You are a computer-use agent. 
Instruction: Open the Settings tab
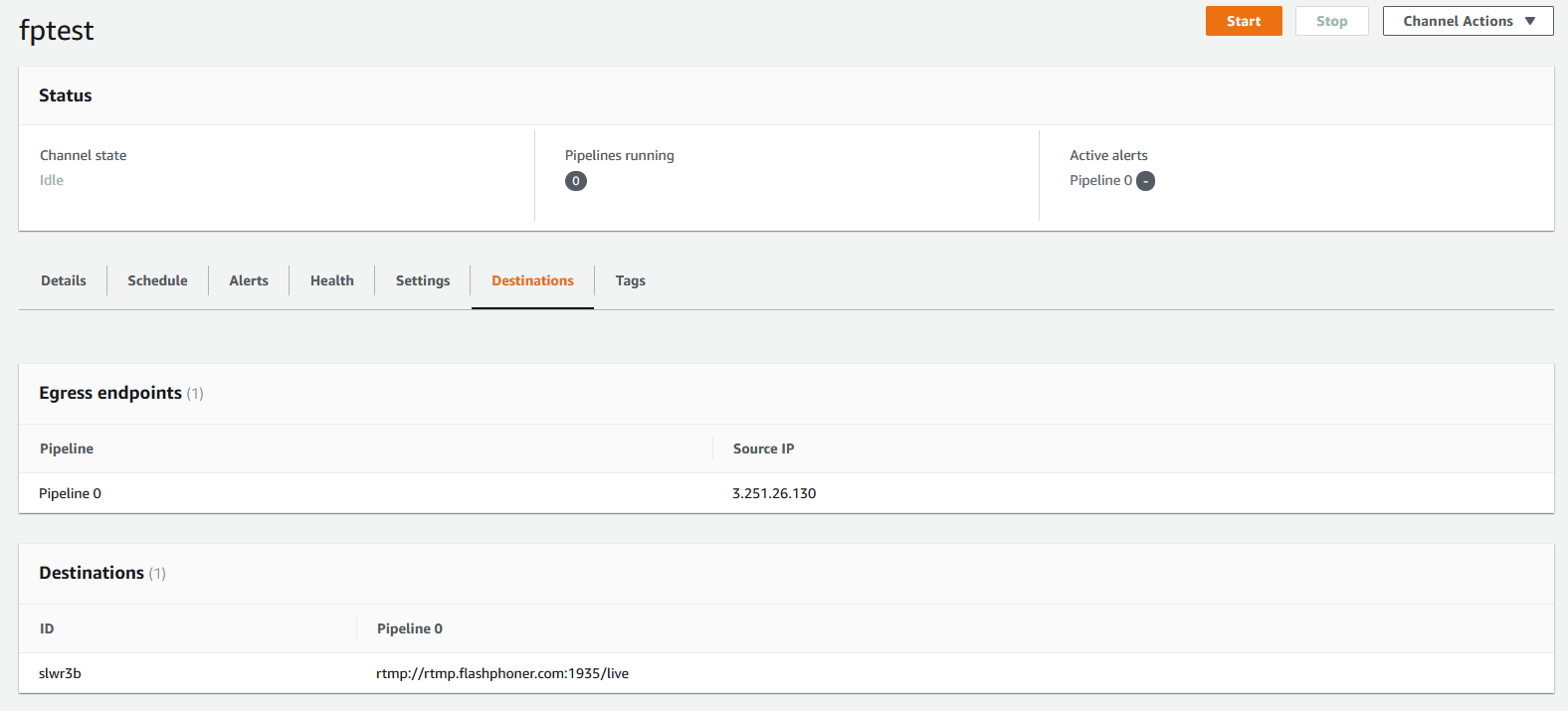coord(423,280)
